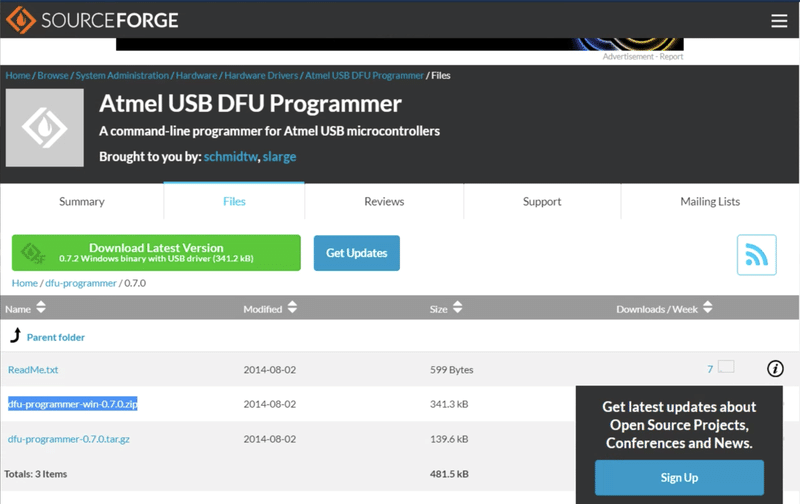Open Atmel USB DFU Programmer breadcrumb link
This screenshot has height=504, width=800.
364,75
